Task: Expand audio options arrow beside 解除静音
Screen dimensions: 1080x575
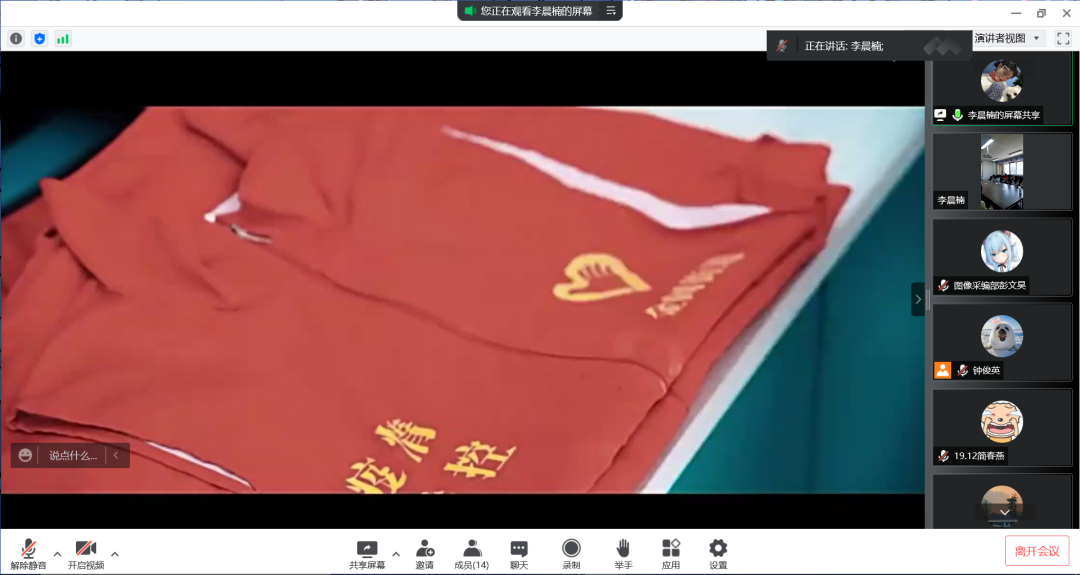Action: [57, 554]
